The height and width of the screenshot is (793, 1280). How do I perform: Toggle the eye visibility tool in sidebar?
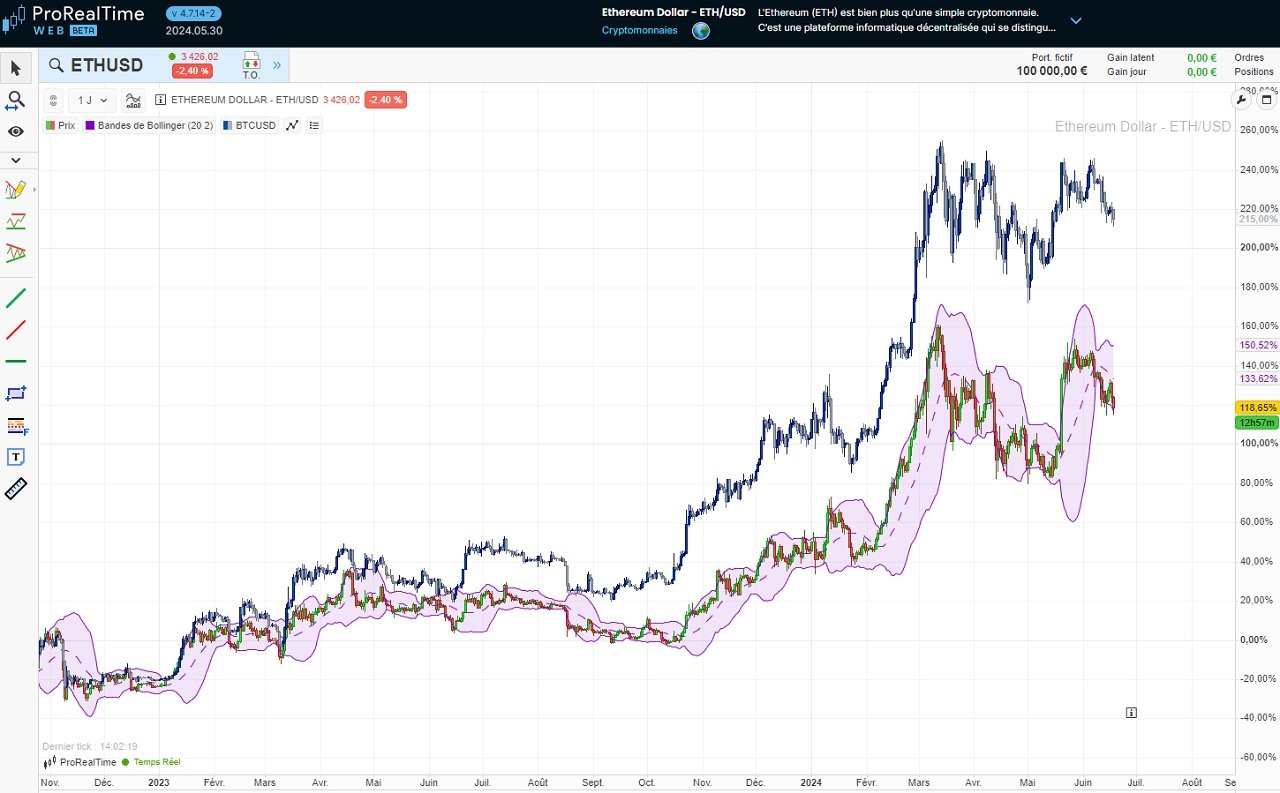[16, 131]
